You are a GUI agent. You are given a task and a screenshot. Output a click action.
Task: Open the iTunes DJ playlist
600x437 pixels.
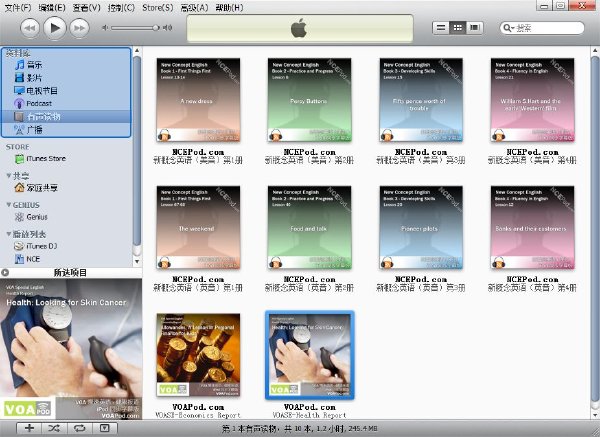(x=35, y=246)
